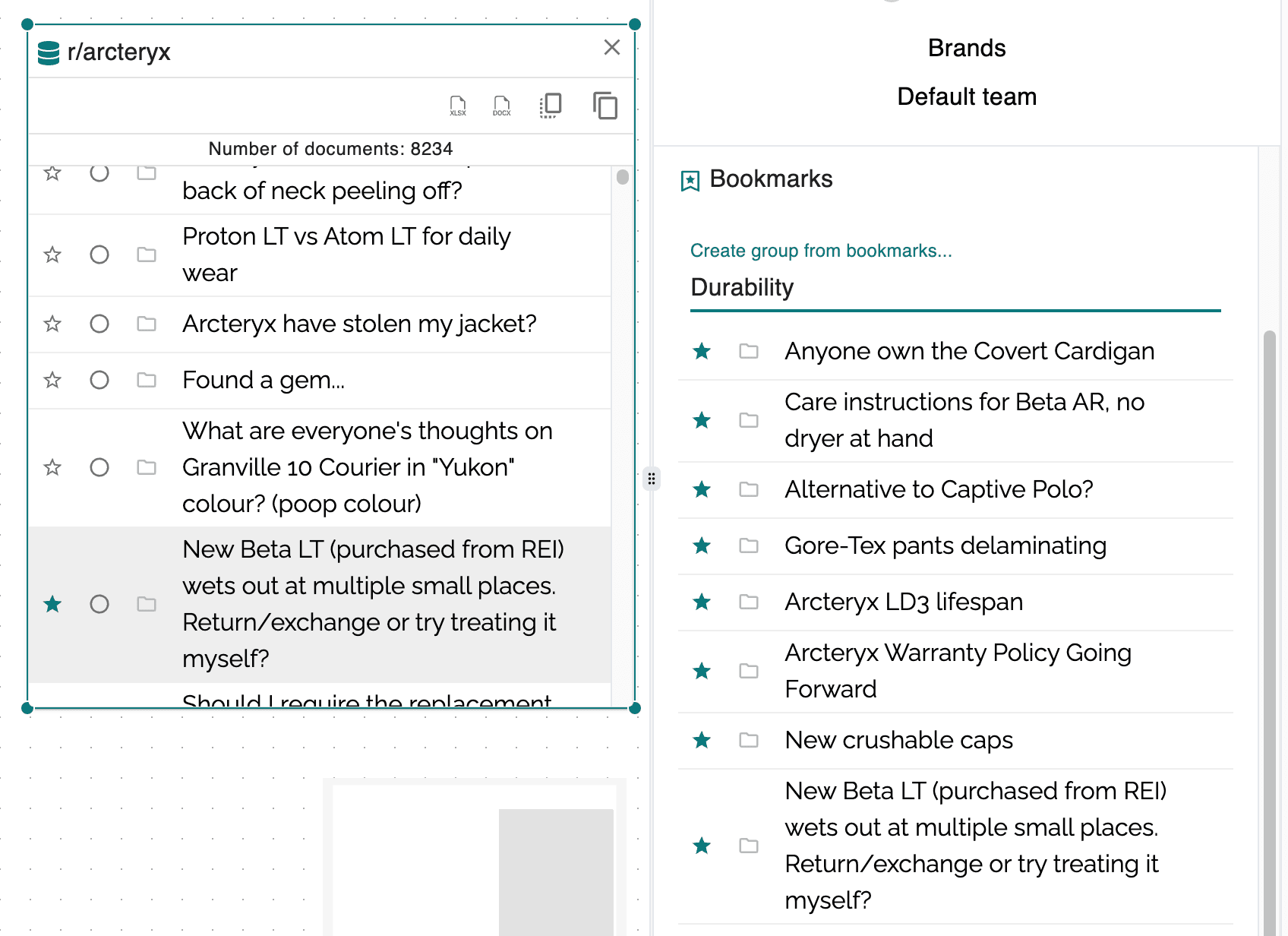Folder icon for Proton LT vs Atom LT

click(147, 255)
